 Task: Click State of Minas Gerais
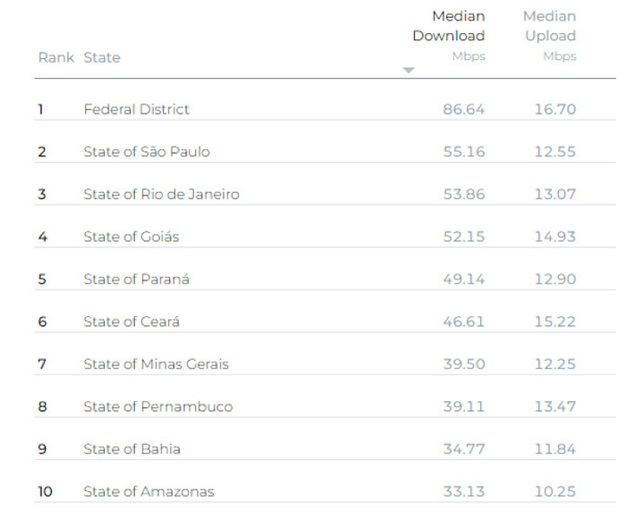pos(156,364)
